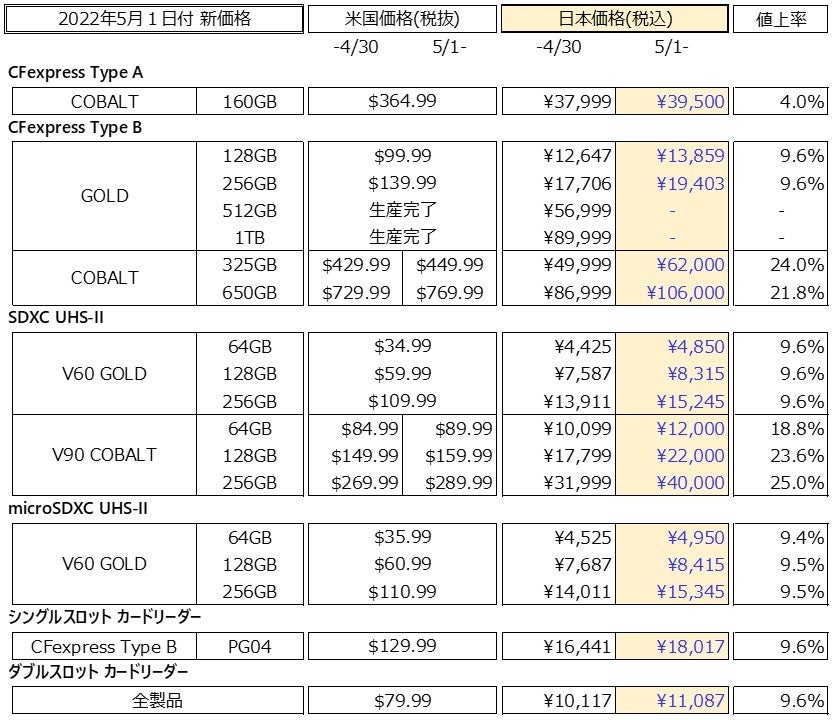Select the 'V60 GOLD' cell under SDXC UHS-II
This screenshot has height=720, width=834.
point(104,373)
